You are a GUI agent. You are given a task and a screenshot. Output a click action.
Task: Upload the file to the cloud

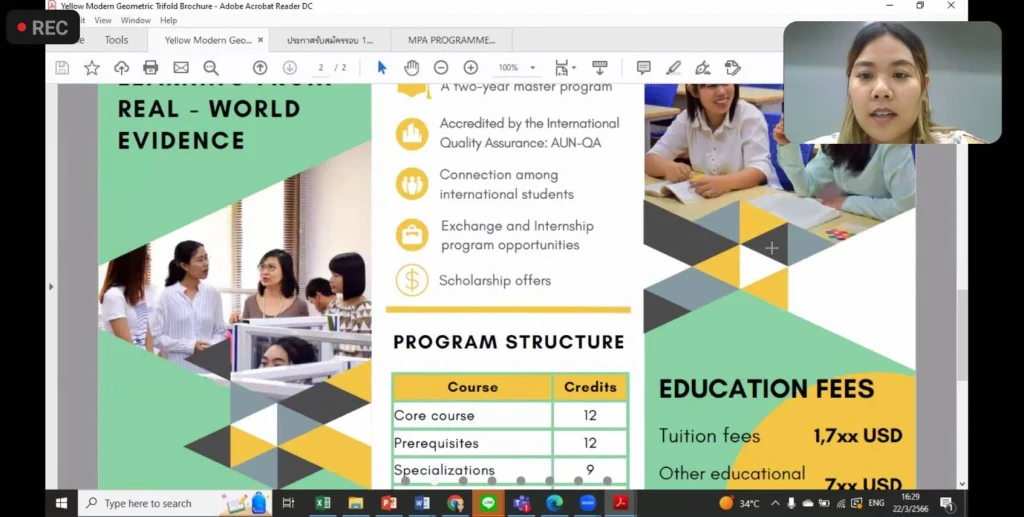tap(121, 68)
